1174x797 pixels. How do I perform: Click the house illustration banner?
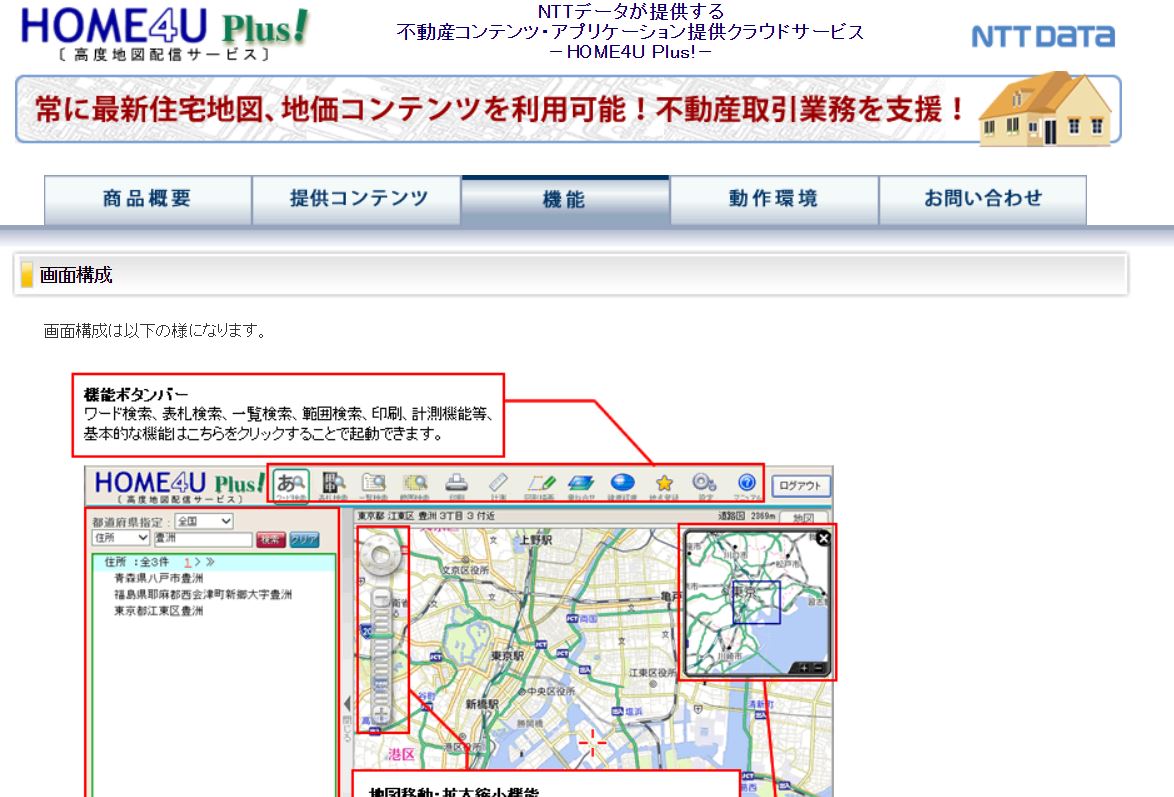[x=1045, y=109]
